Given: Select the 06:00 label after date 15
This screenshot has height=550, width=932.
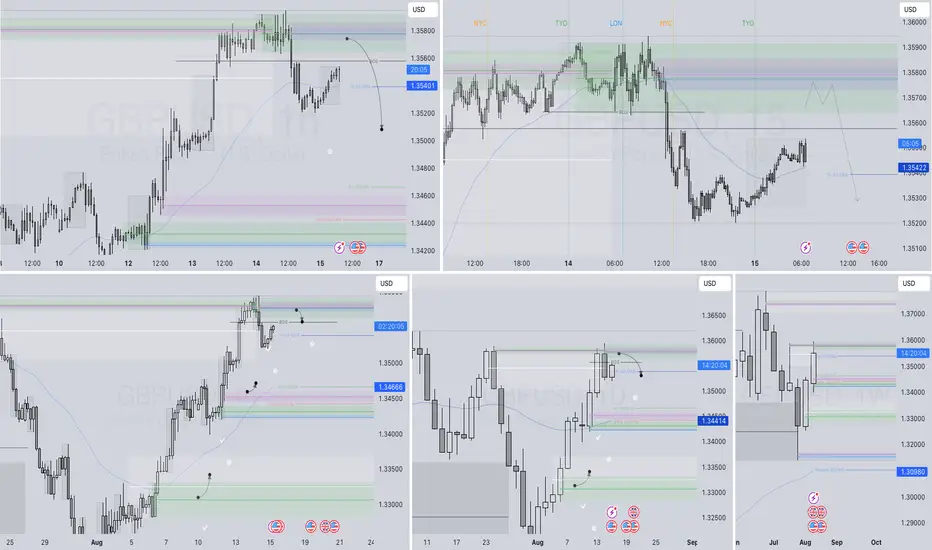Looking at the screenshot, I should 801,263.
